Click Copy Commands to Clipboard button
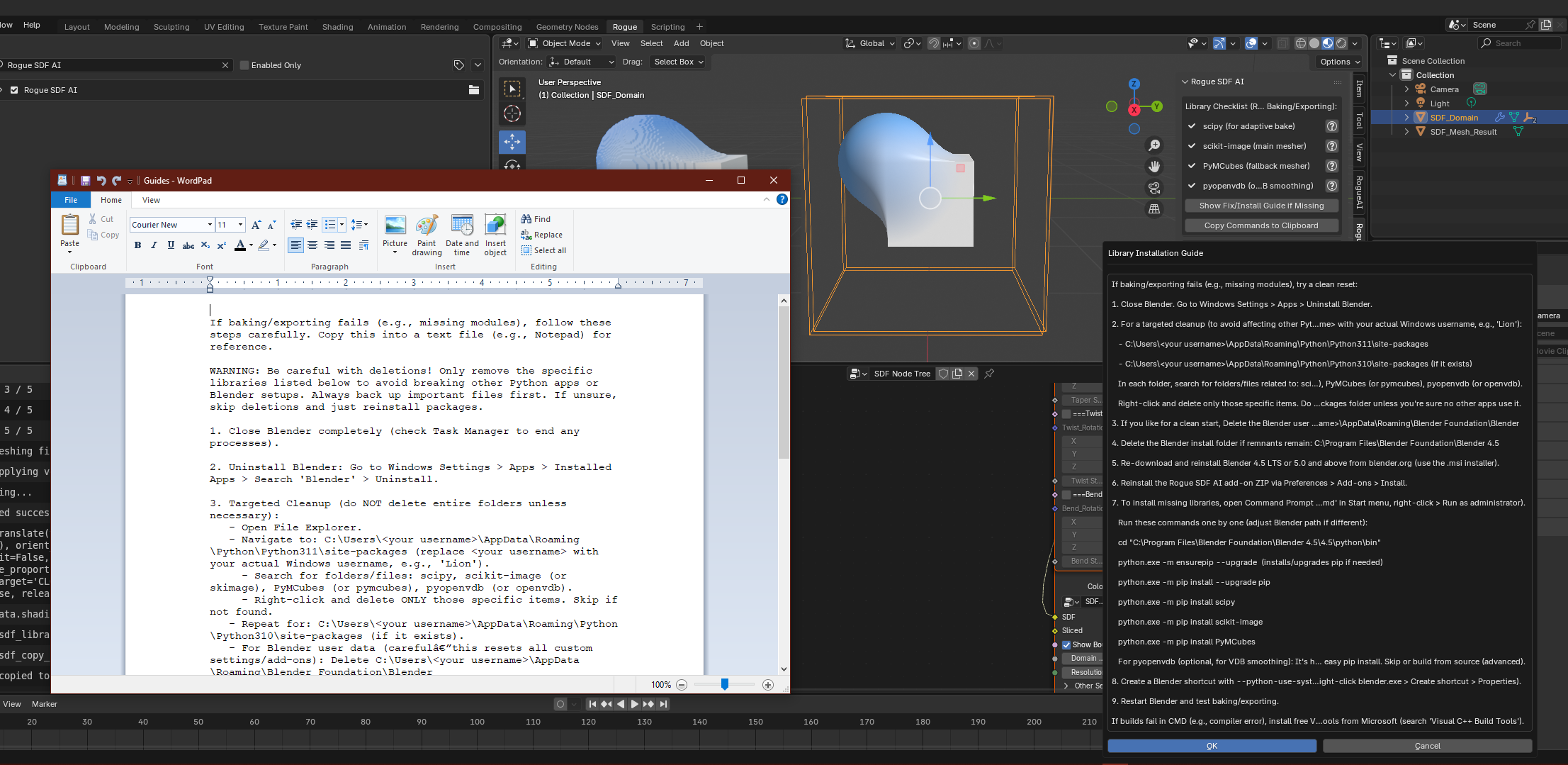The image size is (1568, 765). click(x=1261, y=225)
